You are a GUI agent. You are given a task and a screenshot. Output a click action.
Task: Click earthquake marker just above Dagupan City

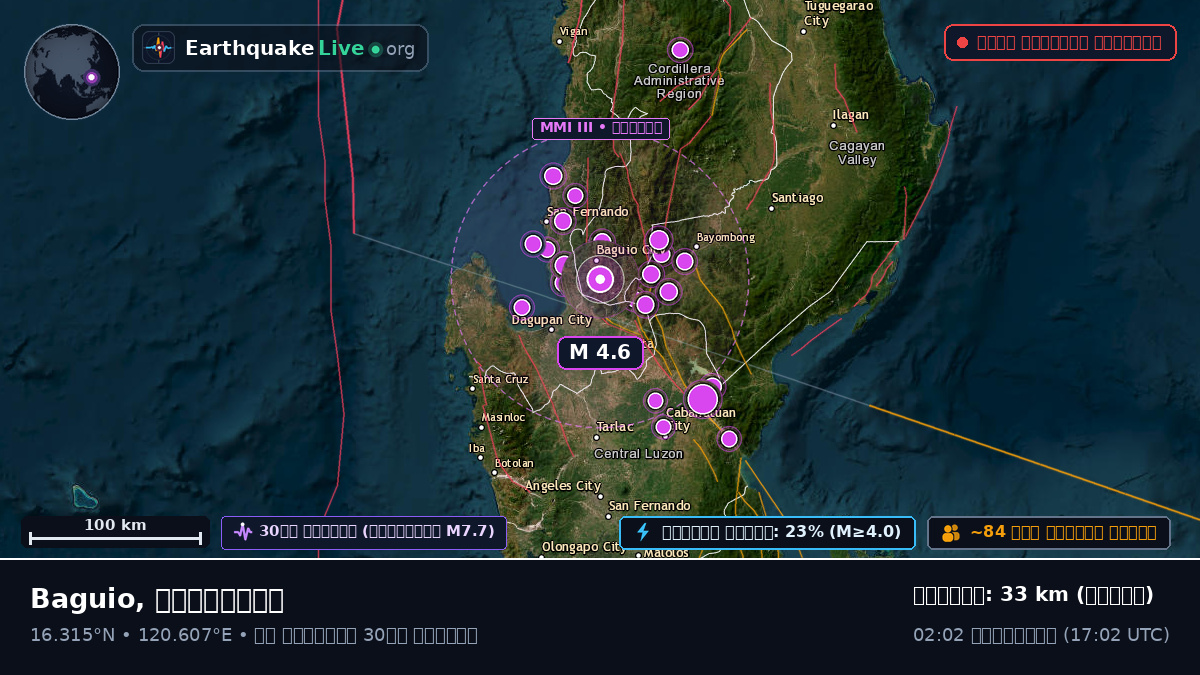tap(522, 307)
